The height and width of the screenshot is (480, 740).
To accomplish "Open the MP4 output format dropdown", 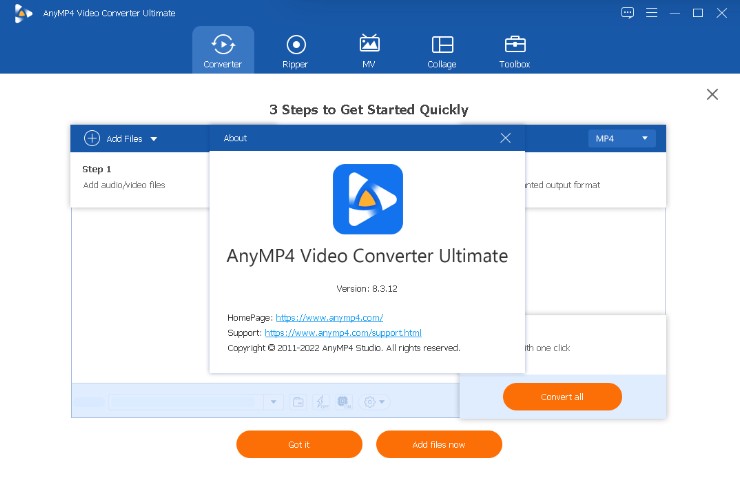I will [x=622, y=138].
